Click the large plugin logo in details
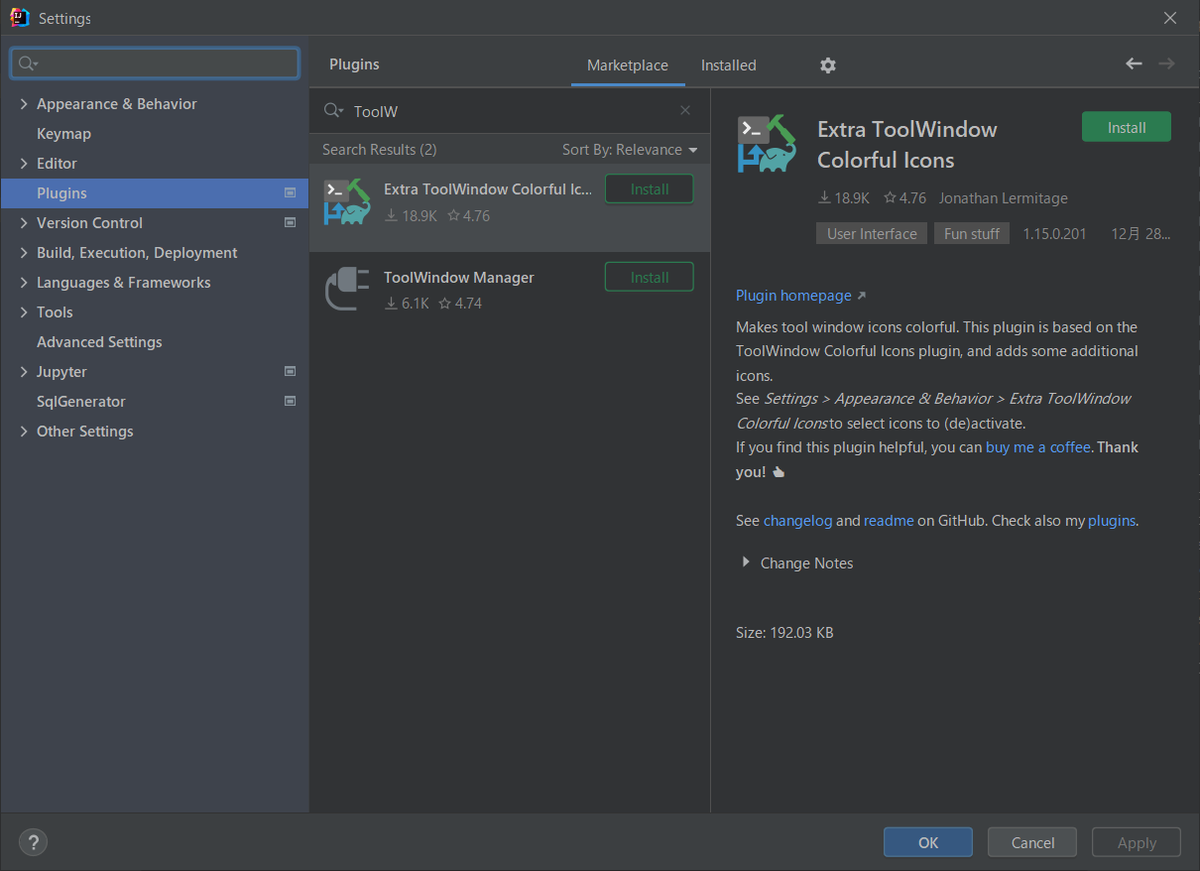Viewport: 1200px width, 871px height. 767,144
